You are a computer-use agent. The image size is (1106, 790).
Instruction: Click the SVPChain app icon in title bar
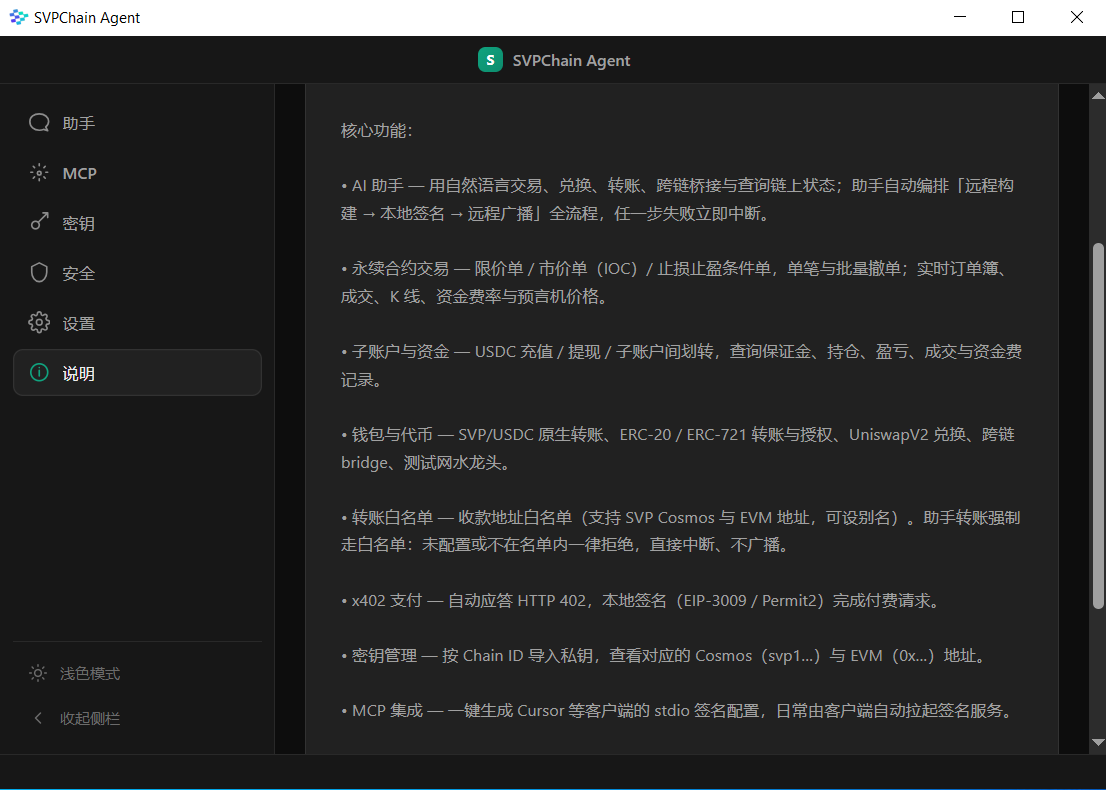click(18, 17)
